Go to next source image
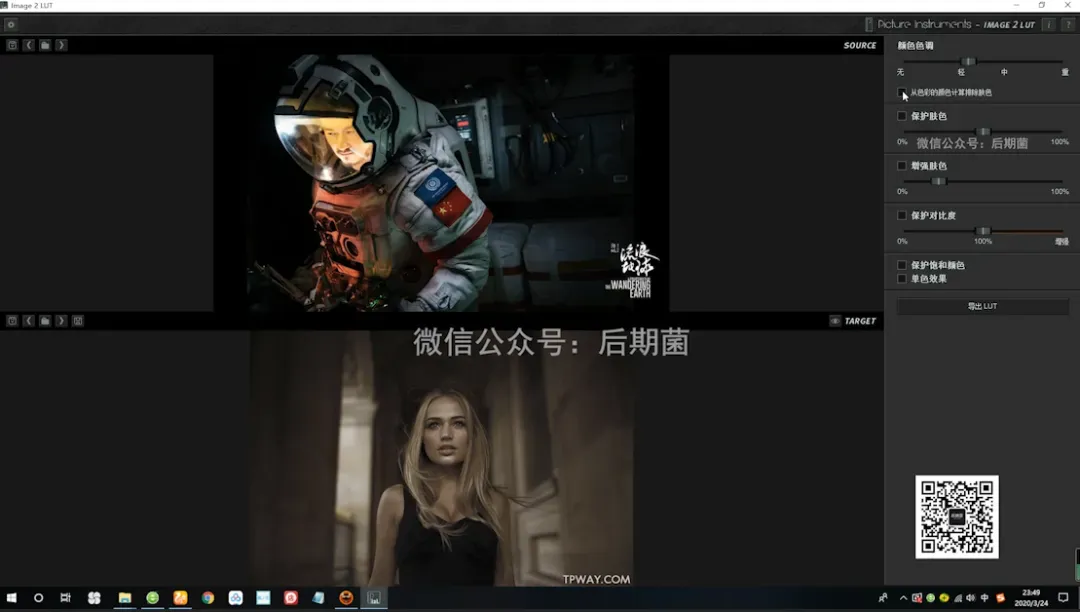 coord(61,45)
